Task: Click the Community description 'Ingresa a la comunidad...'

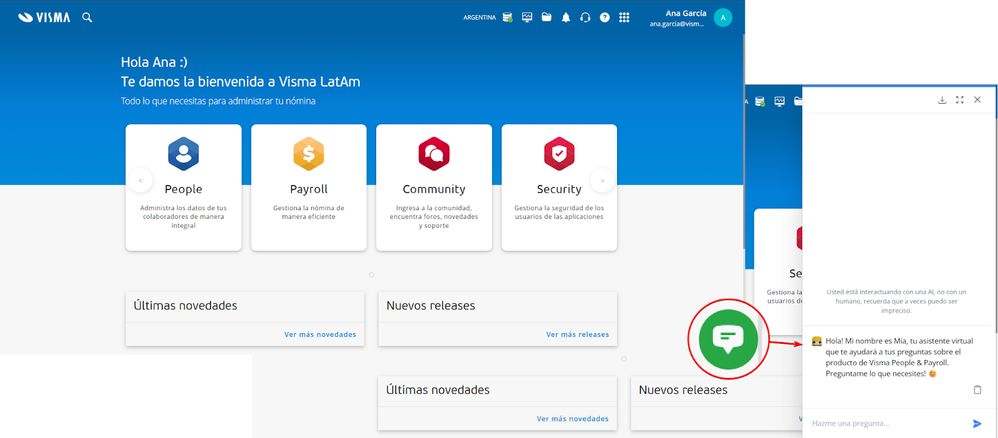Action: pyautogui.click(x=434, y=217)
